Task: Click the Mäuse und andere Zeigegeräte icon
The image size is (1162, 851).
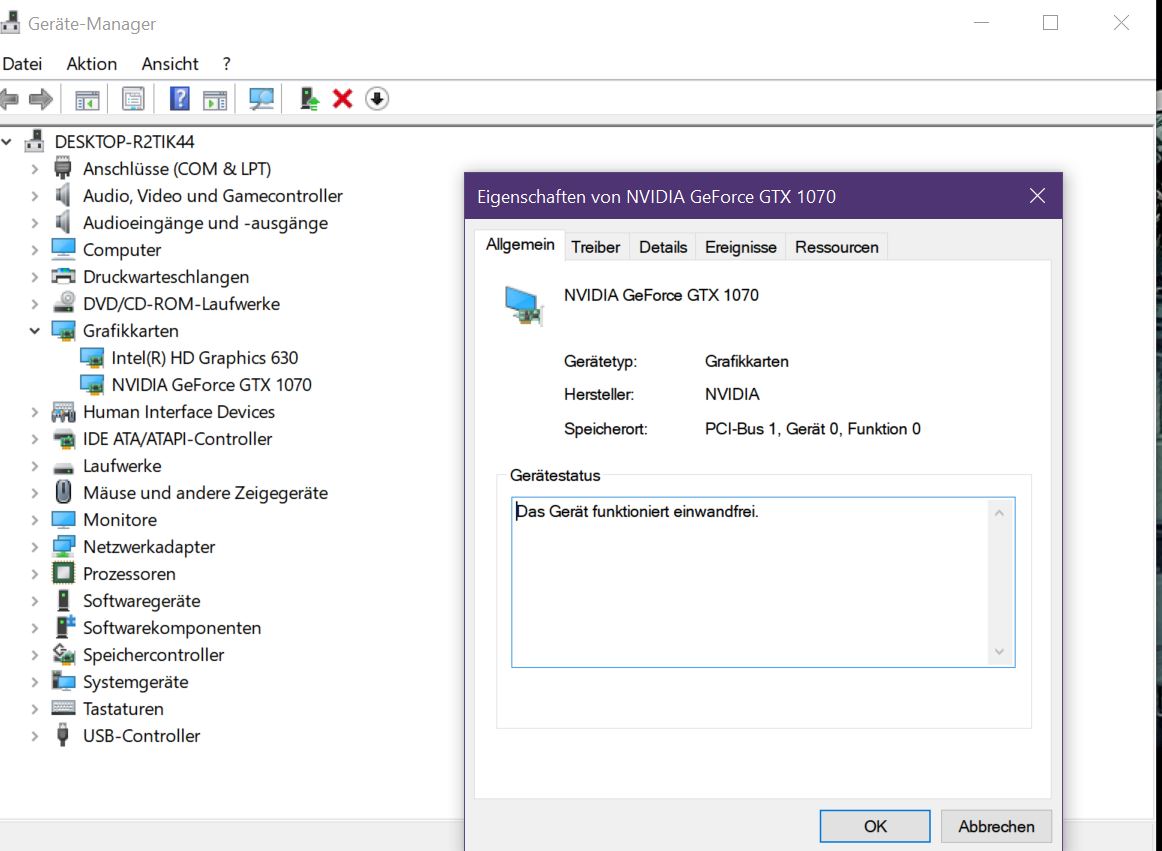Action: tap(64, 492)
